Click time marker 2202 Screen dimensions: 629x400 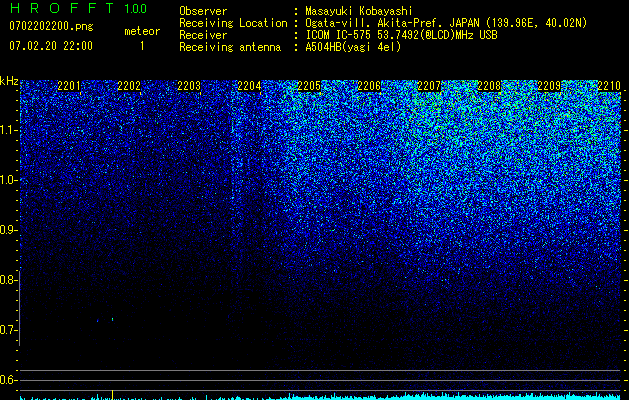(x=129, y=86)
